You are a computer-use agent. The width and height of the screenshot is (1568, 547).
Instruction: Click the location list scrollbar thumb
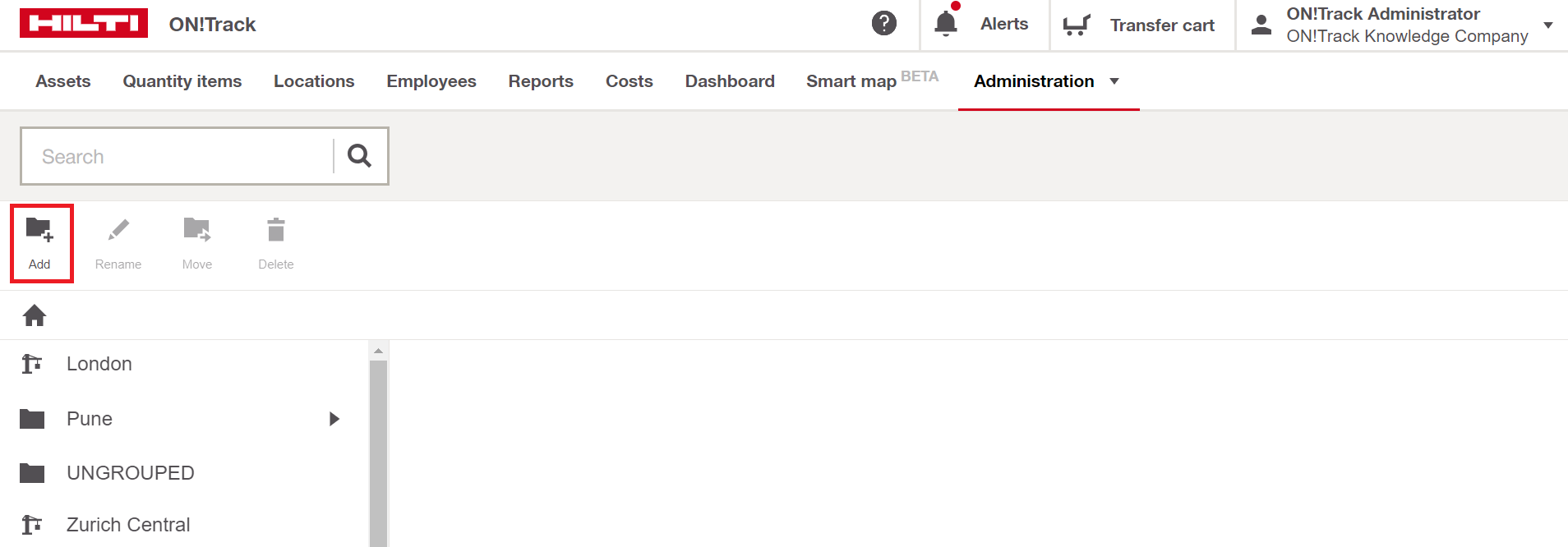coord(378,453)
